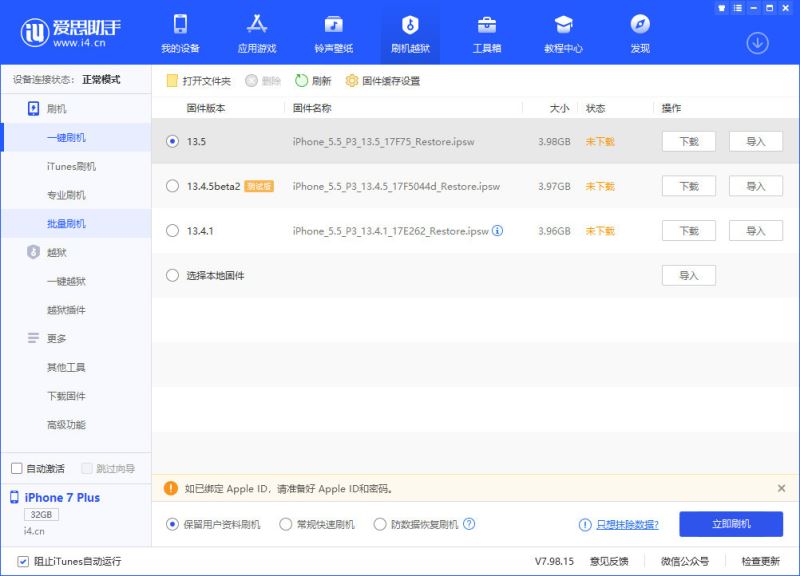The image size is (800, 576).
Task: Select the 选择本地固件 radio option
Action: click(x=172, y=276)
